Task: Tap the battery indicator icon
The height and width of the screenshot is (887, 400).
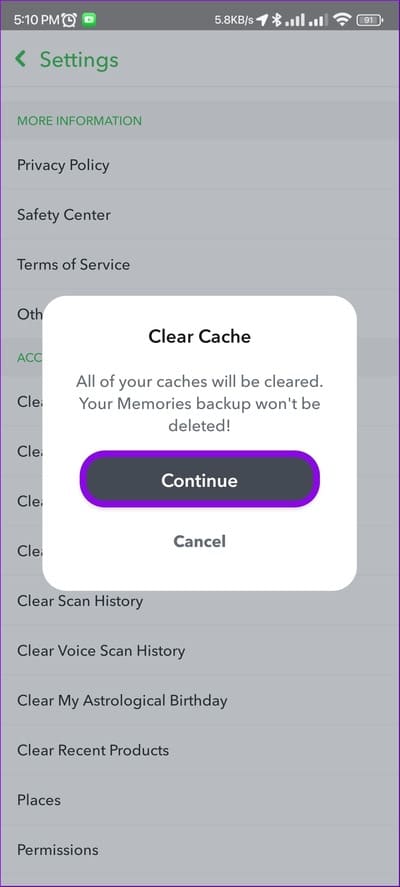Action: (370, 20)
